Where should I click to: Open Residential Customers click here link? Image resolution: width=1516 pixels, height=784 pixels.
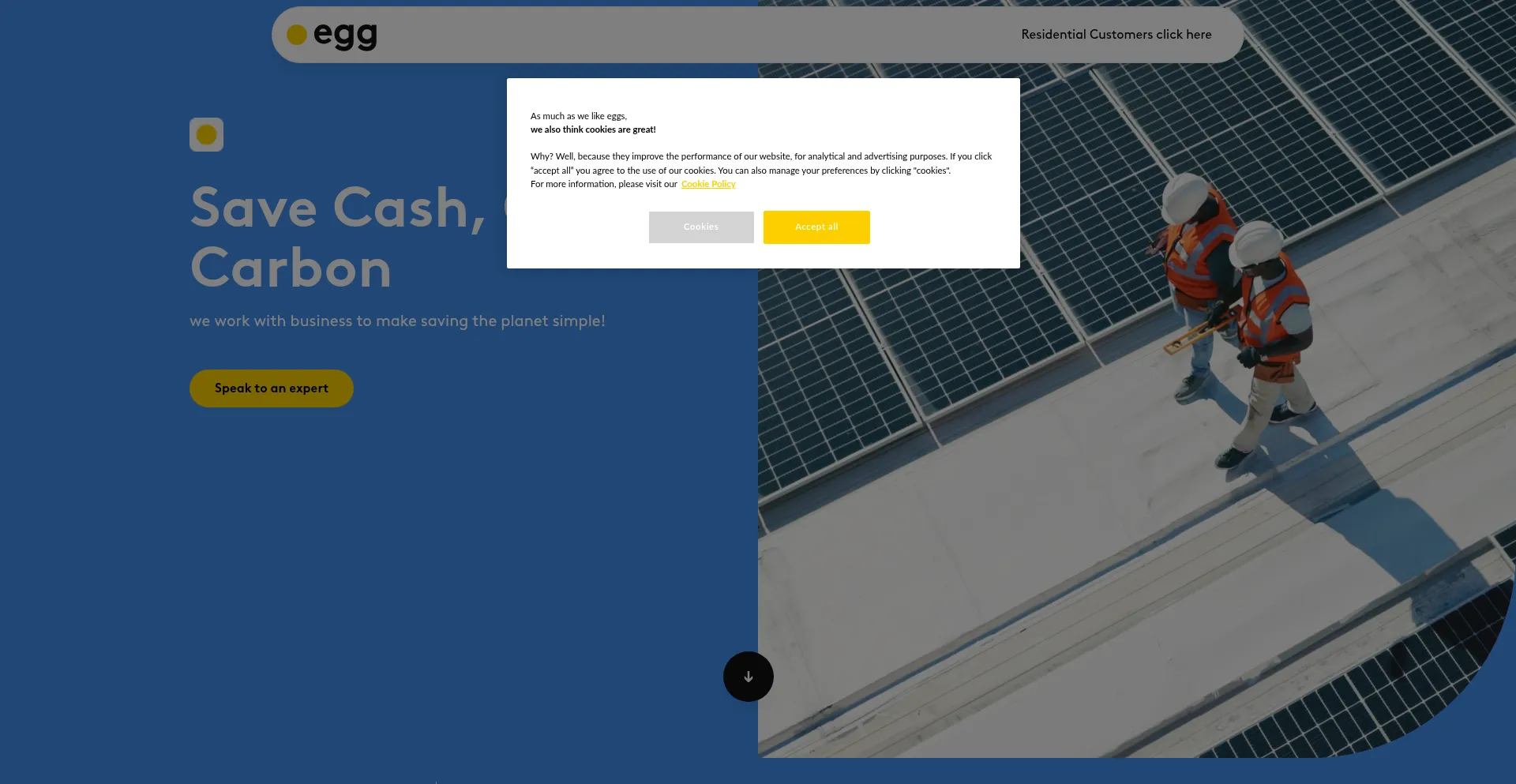pyautogui.click(x=1116, y=35)
